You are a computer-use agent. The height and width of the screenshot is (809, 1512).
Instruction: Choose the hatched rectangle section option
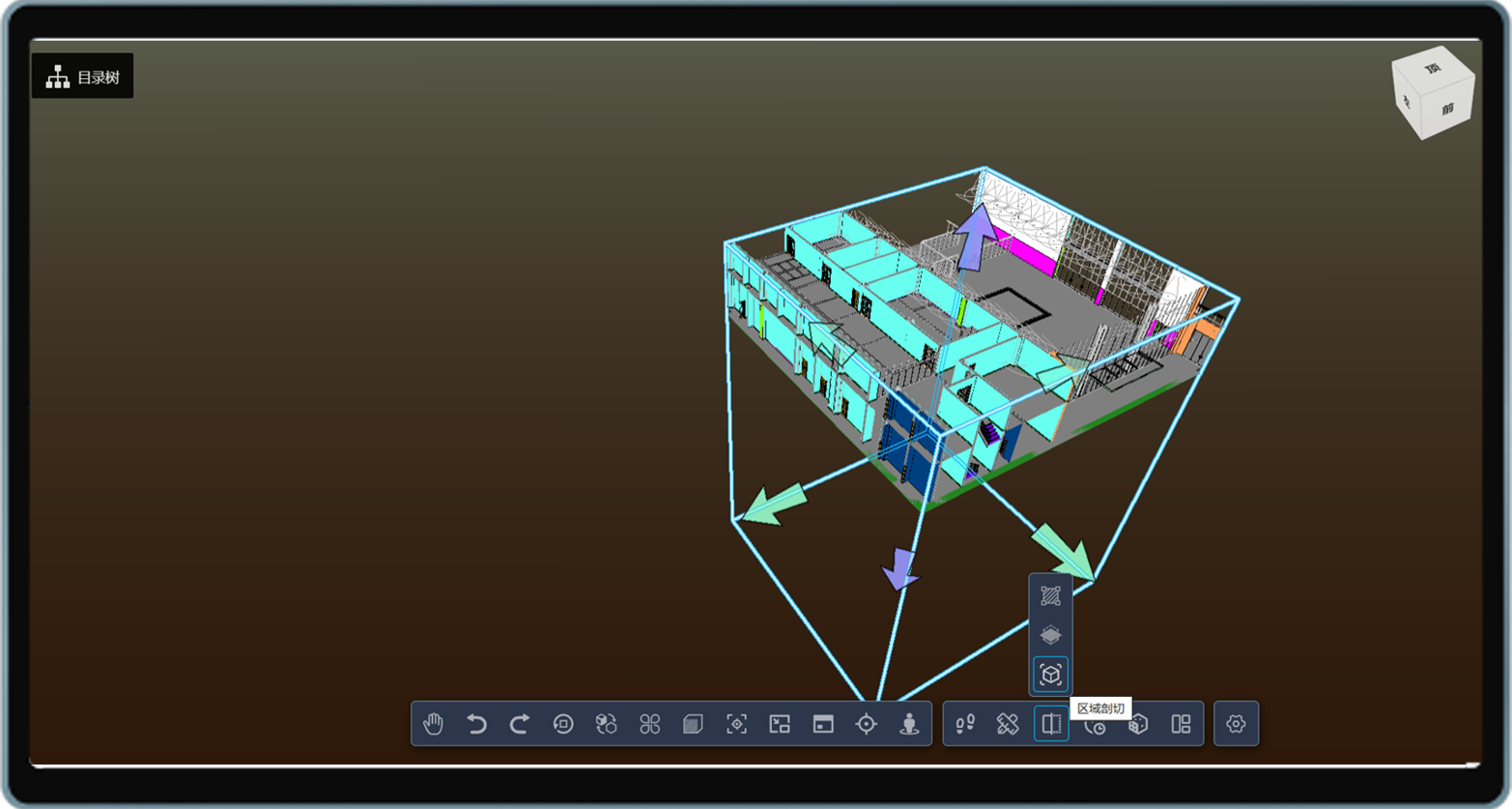pyautogui.click(x=1051, y=595)
